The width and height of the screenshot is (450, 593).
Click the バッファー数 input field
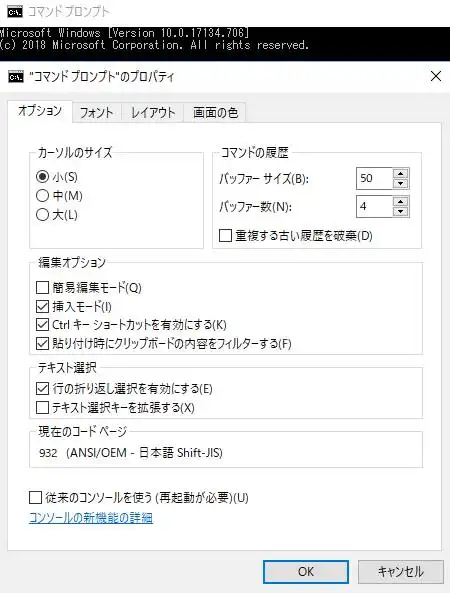(374, 206)
